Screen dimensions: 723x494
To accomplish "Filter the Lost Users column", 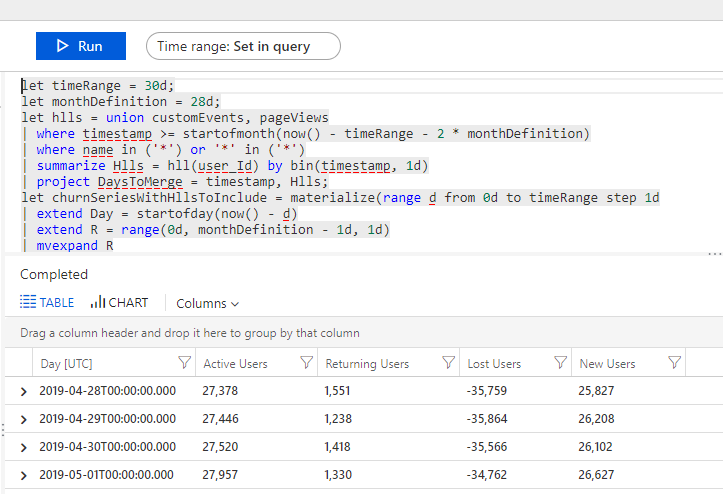I will tap(560, 363).
